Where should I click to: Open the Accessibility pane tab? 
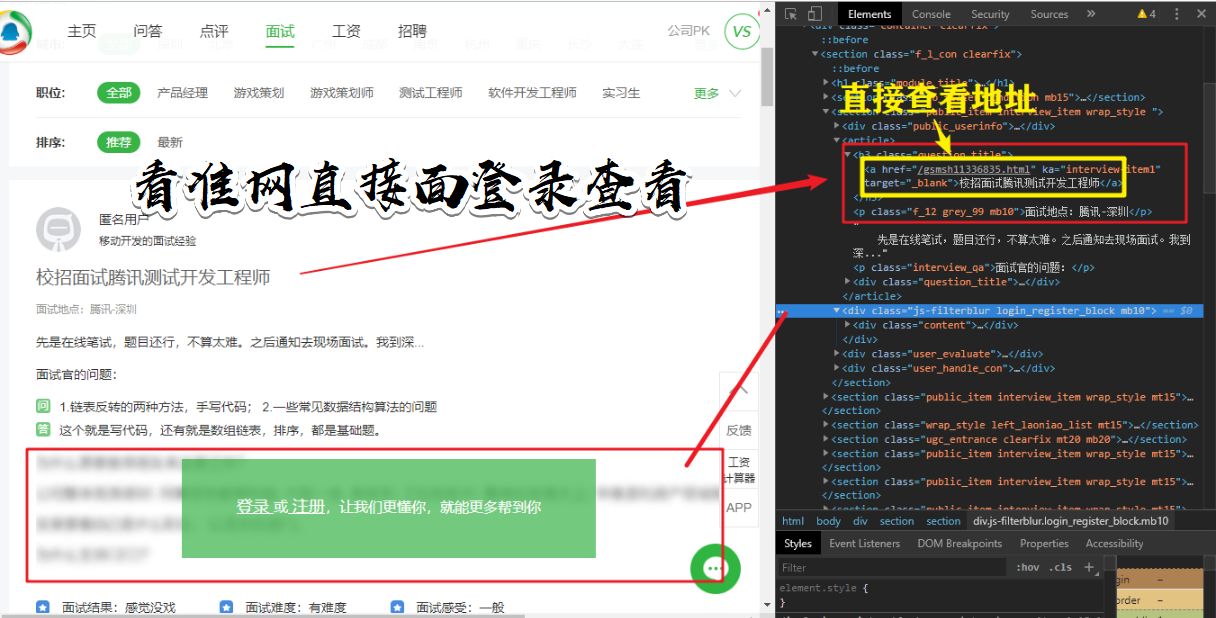click(1114, 544)
